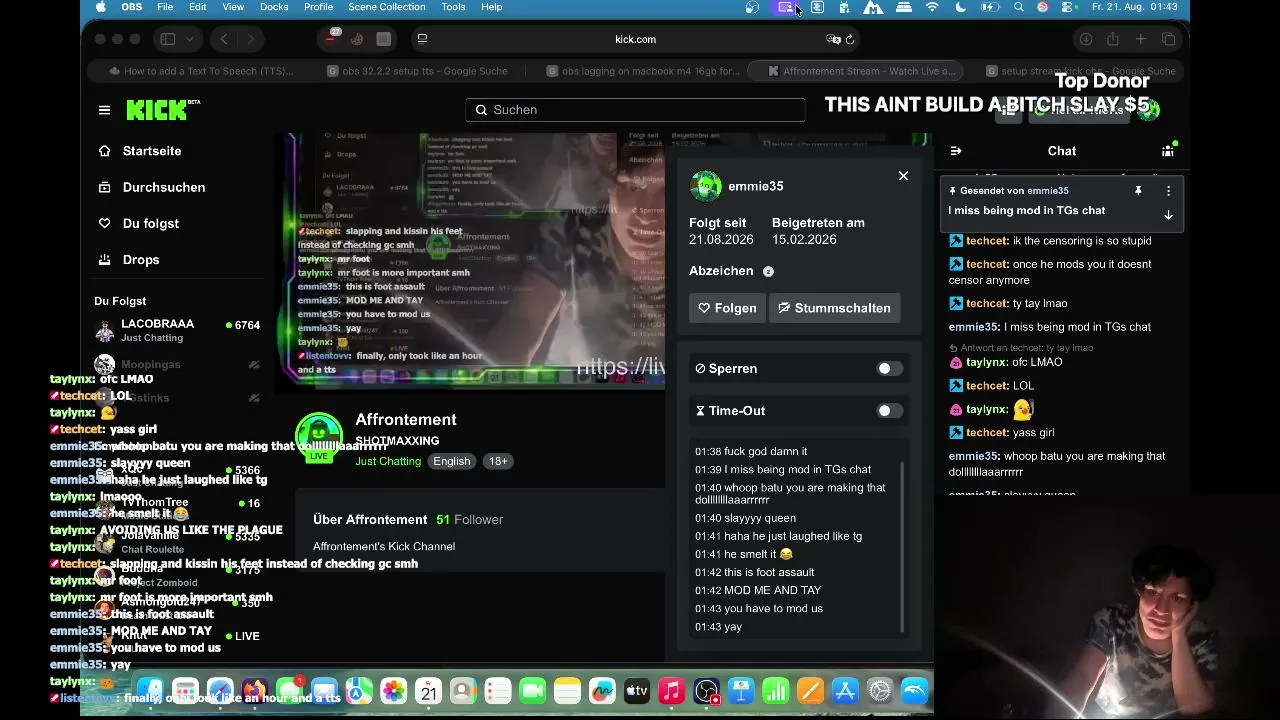Show Safari tab overview

(1168, 39)
